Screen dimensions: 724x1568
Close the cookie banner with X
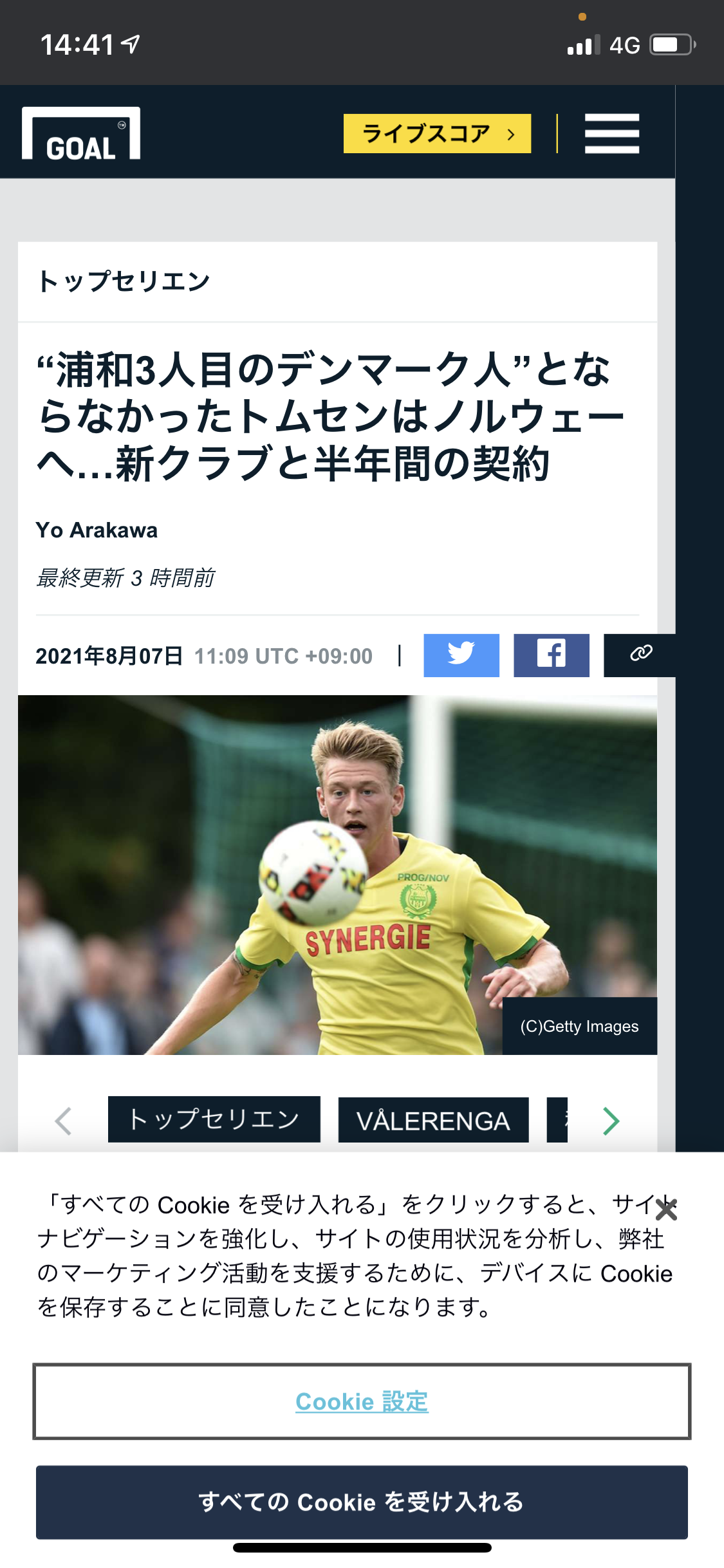pyautogui.click(x=666, y=1211)
